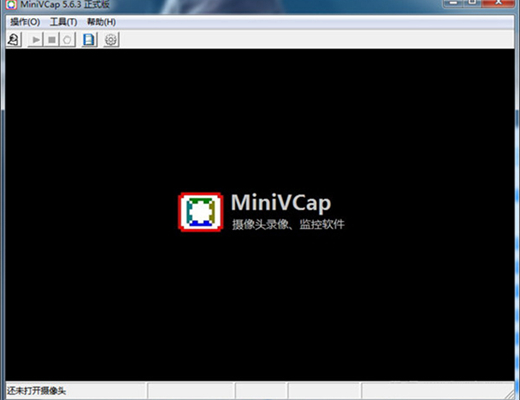Maximize the MiniVCap window
The width and height of the screenshot is (520, 400).
[x=472, y=3]
